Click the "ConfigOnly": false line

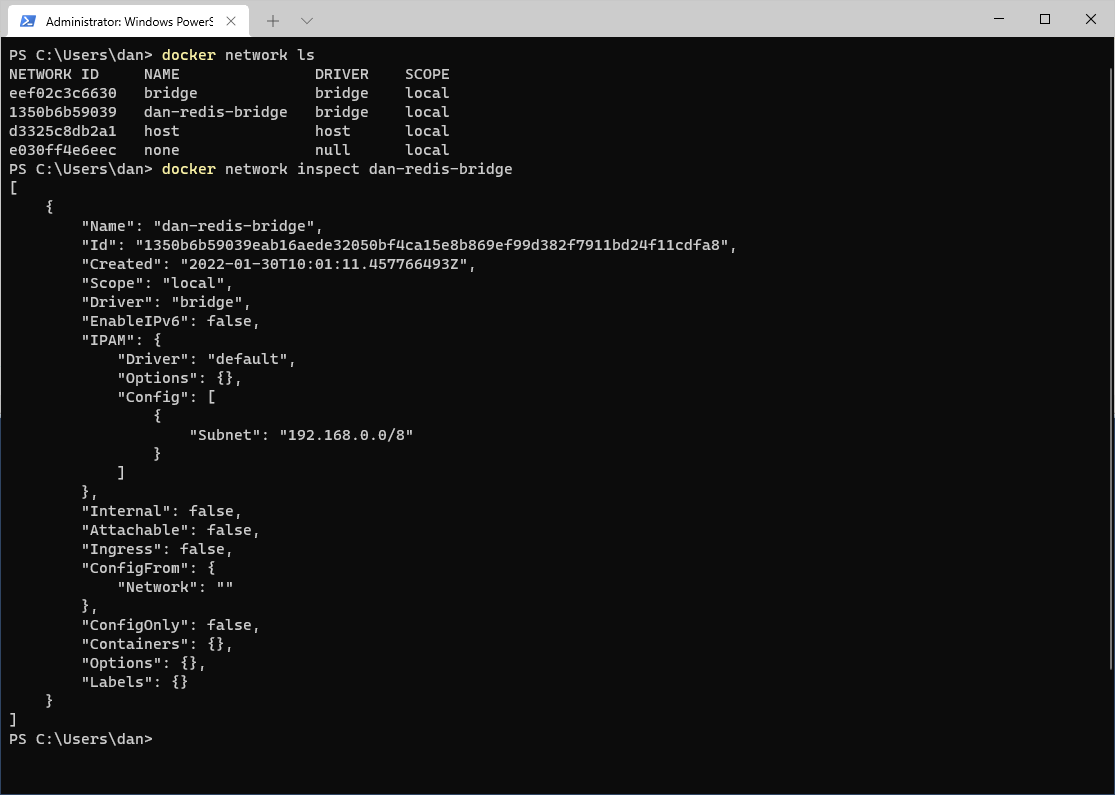coord(171,626)
